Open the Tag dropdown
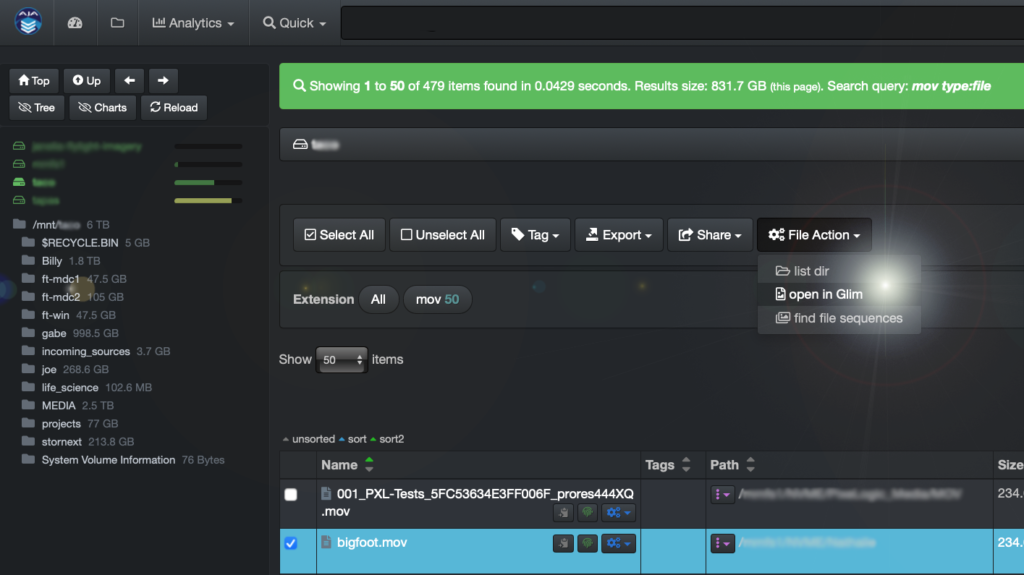Screen dimensions: 1024x575 536,235
